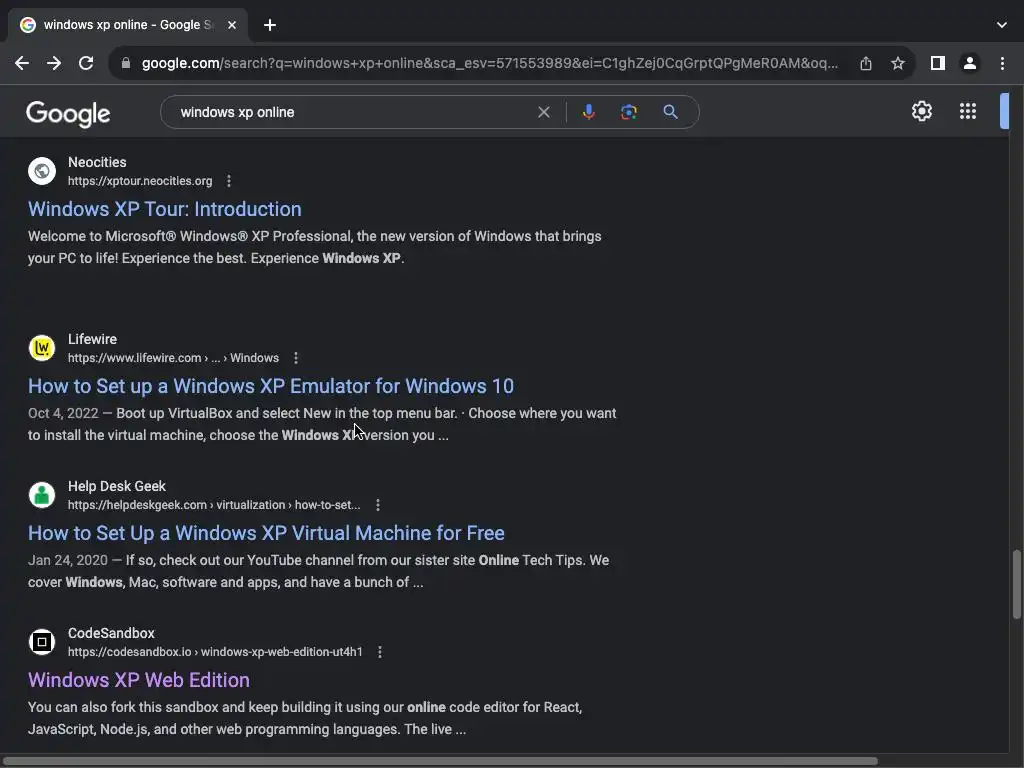Open more options for CodeSandbox result
Viewport: 1024px width, 768px height.
coord(379,652)
